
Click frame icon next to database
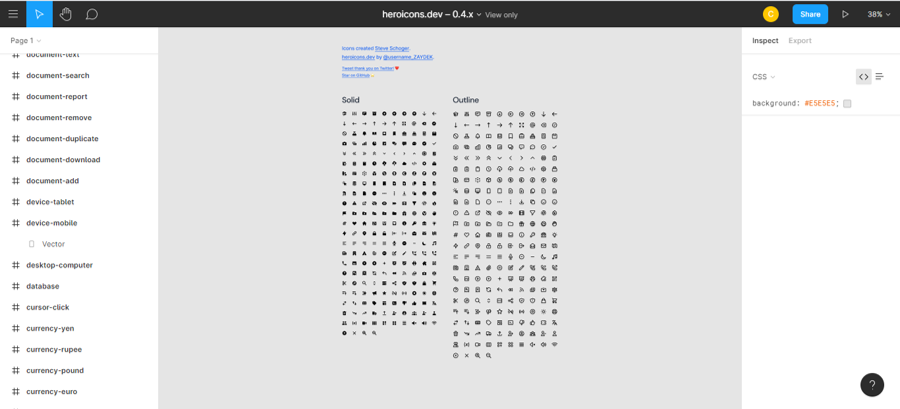[15, 286]
